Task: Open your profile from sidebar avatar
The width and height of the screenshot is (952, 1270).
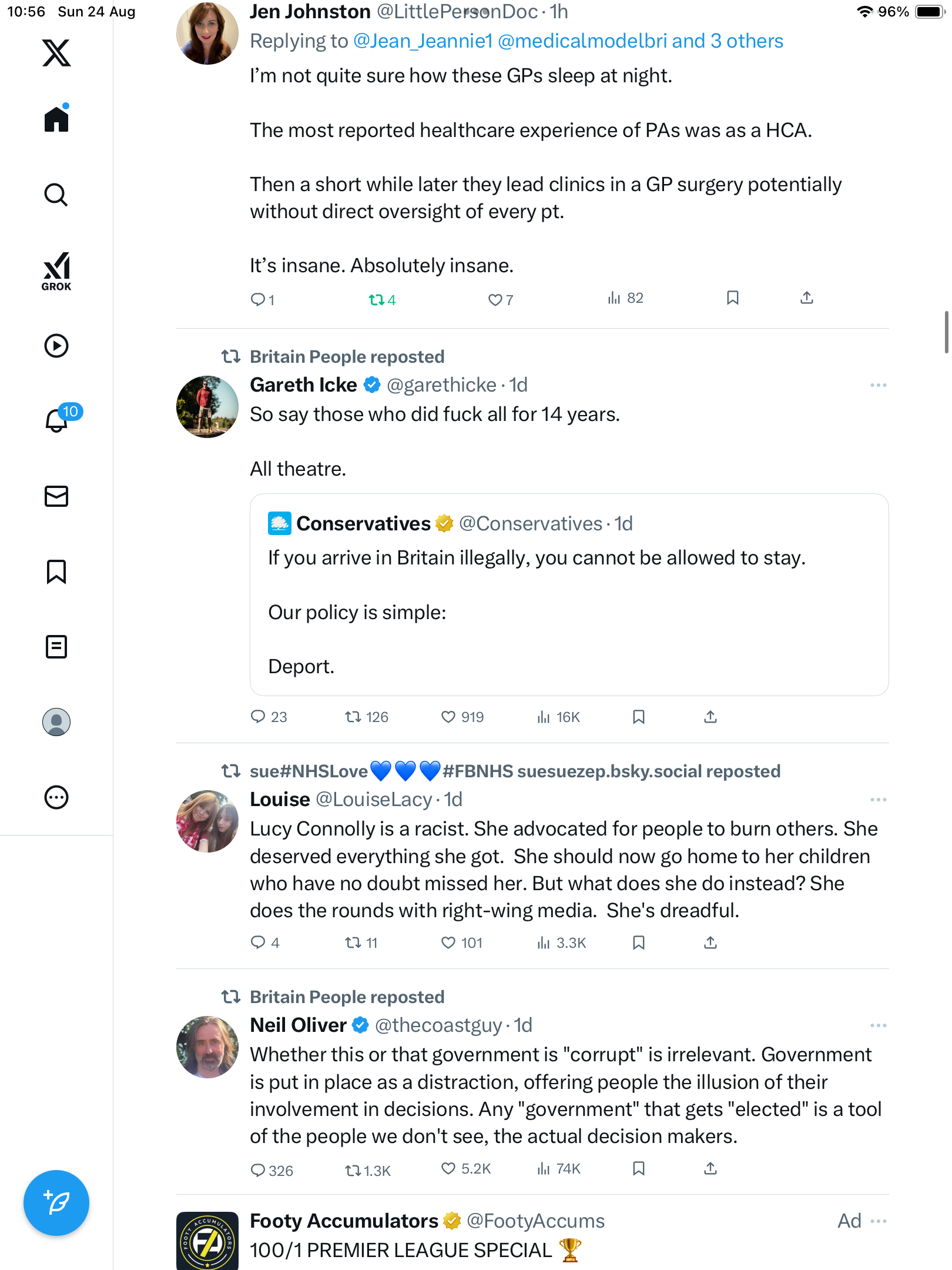Action: [x=56, y=722]
